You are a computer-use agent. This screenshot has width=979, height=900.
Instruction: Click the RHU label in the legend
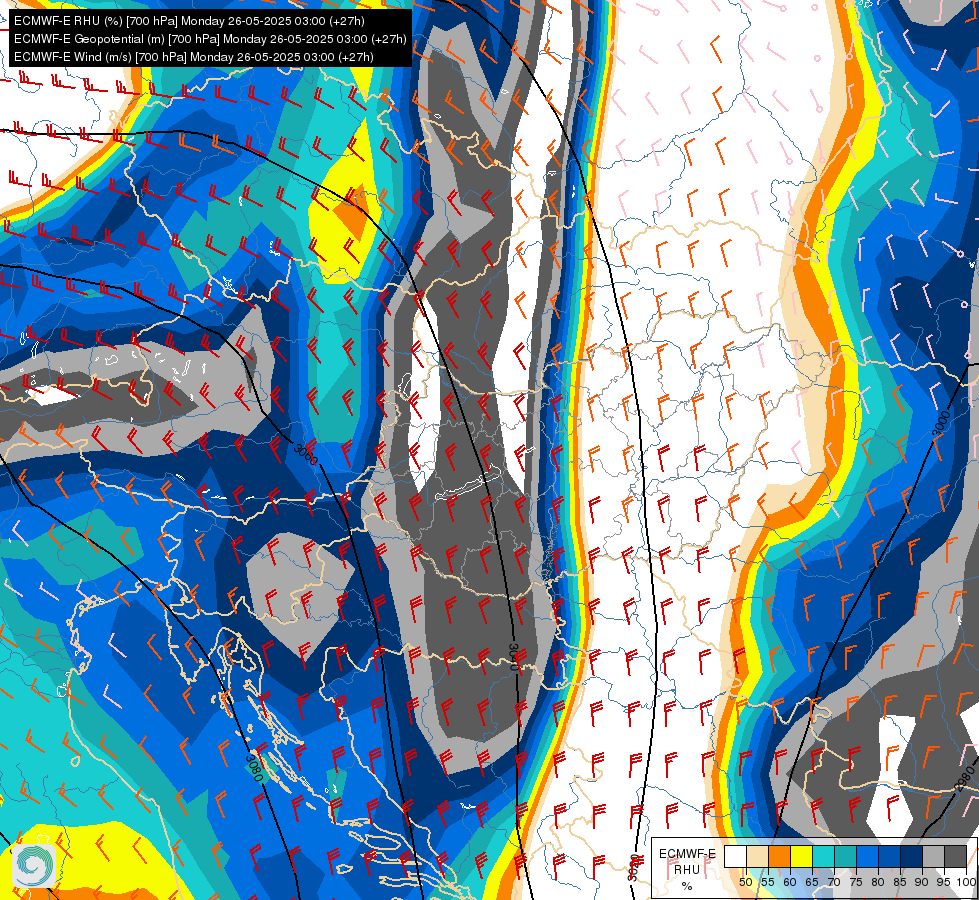(687, 869)
